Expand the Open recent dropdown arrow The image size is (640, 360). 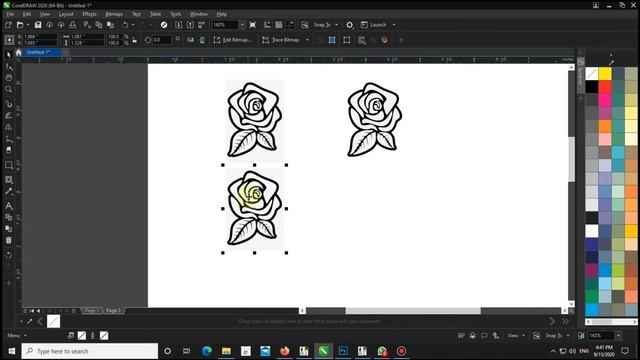point(28,25)
